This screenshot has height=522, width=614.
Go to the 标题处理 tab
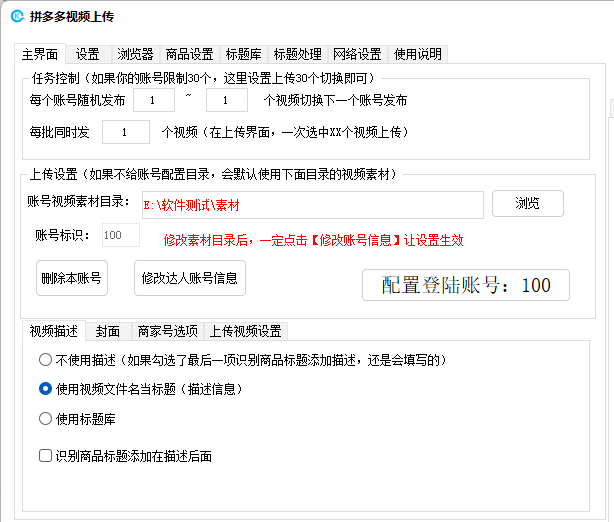coord(298,54)
